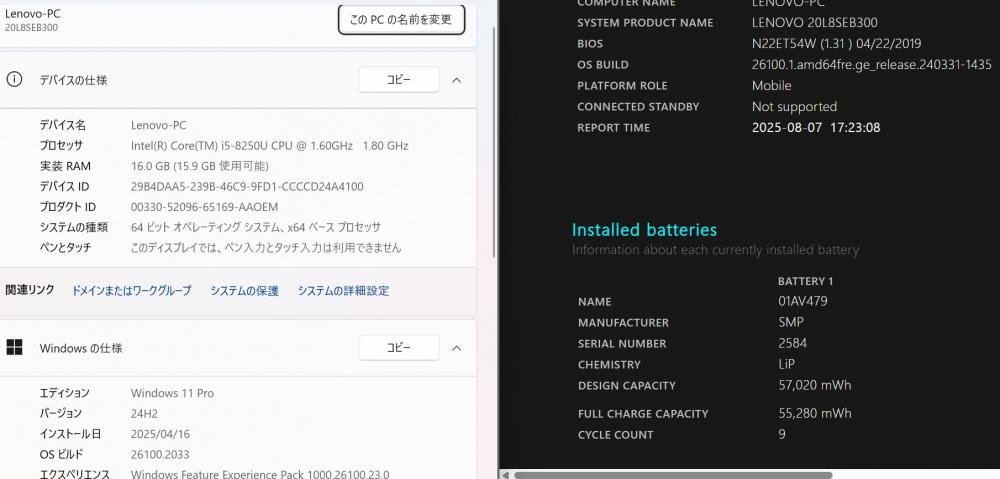
Task: Select the install date 2025/04/16
Action: (160, 434)
